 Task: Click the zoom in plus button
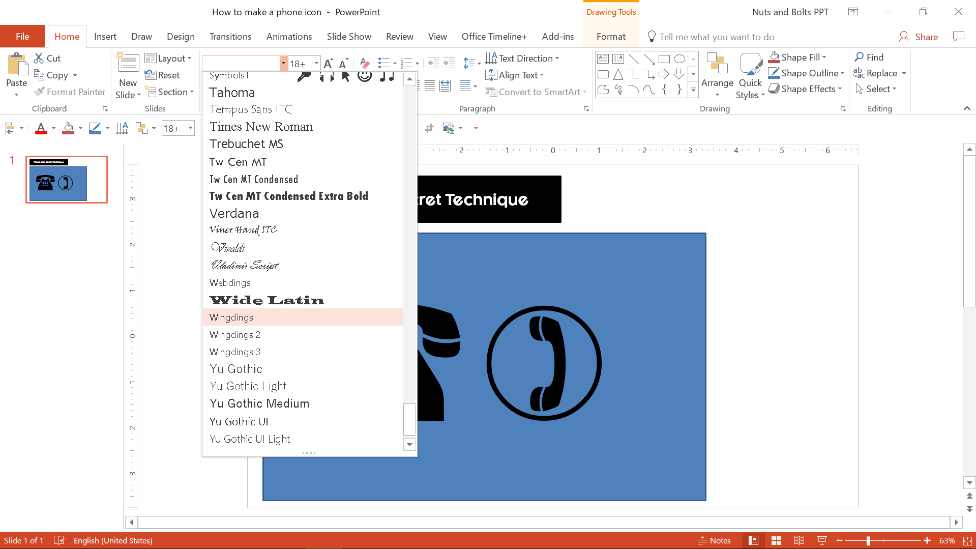point(927,540)
